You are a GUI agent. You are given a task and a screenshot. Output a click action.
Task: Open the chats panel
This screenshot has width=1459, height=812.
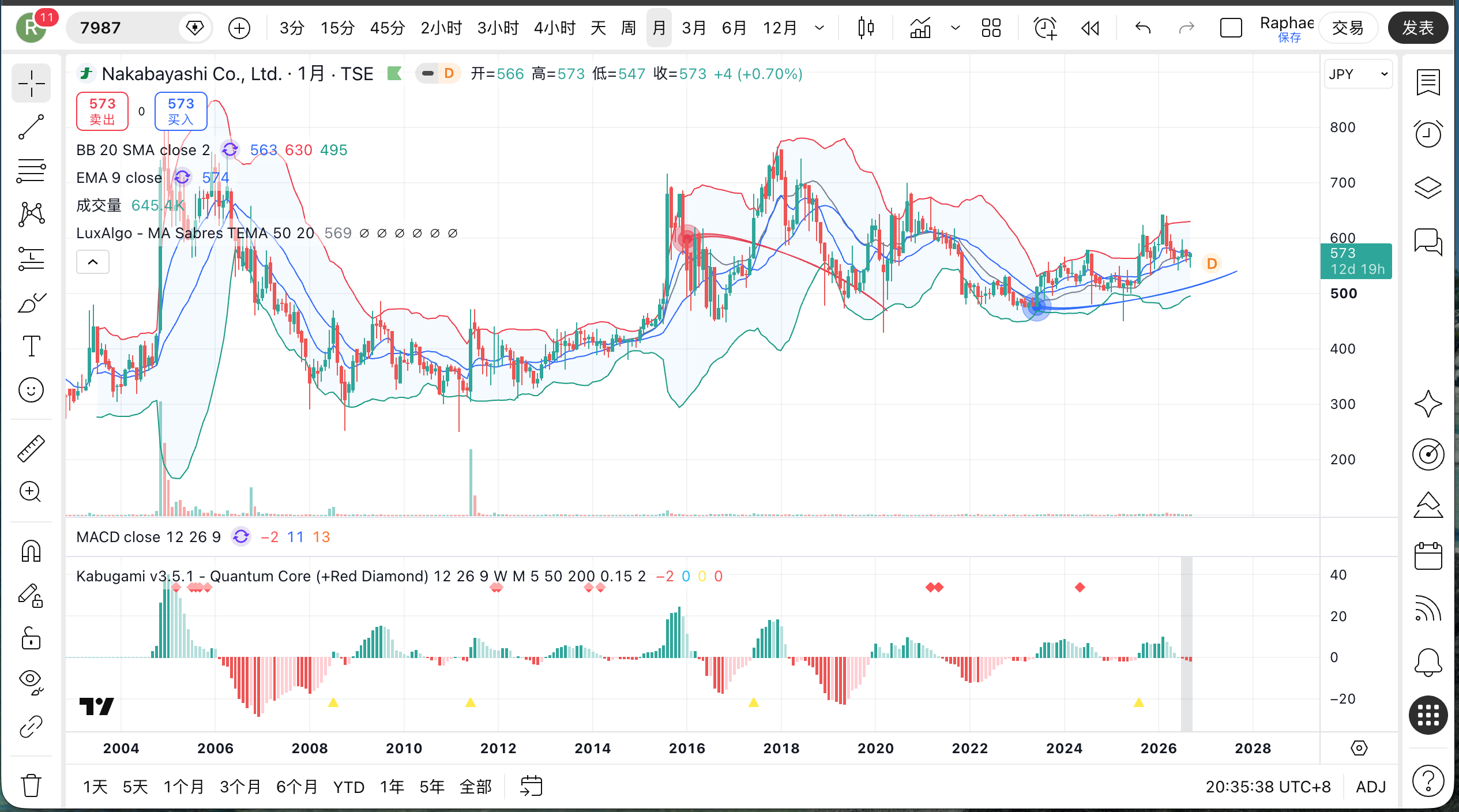coord(1428,241)
